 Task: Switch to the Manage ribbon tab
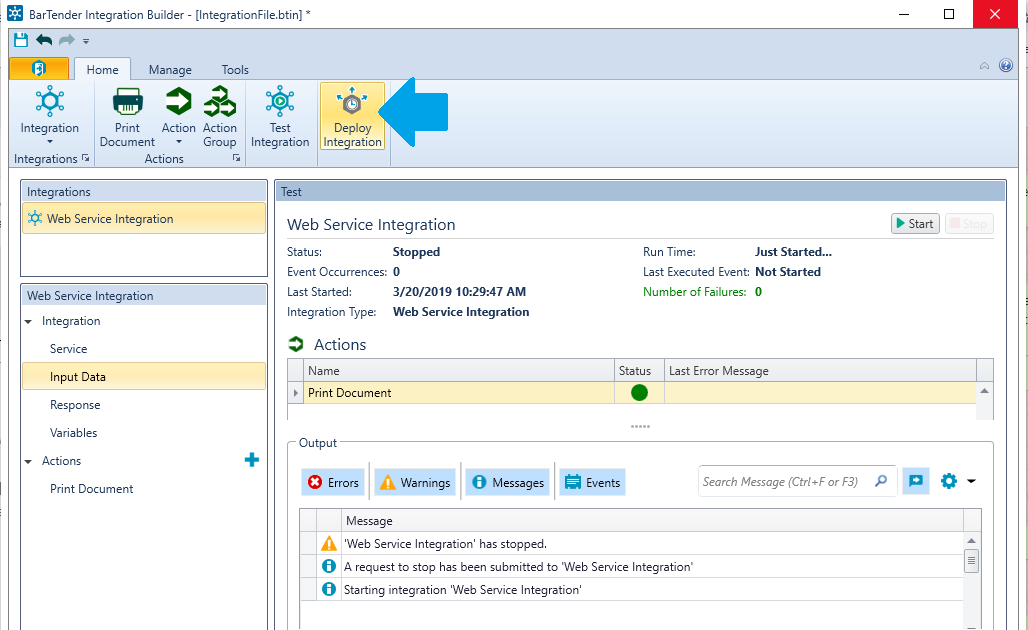tap(170, 69)
